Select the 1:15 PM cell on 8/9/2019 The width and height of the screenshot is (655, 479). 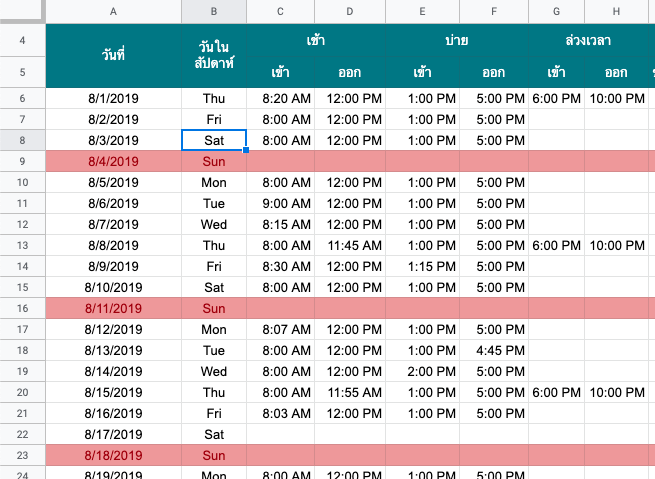tap(422, 266)
